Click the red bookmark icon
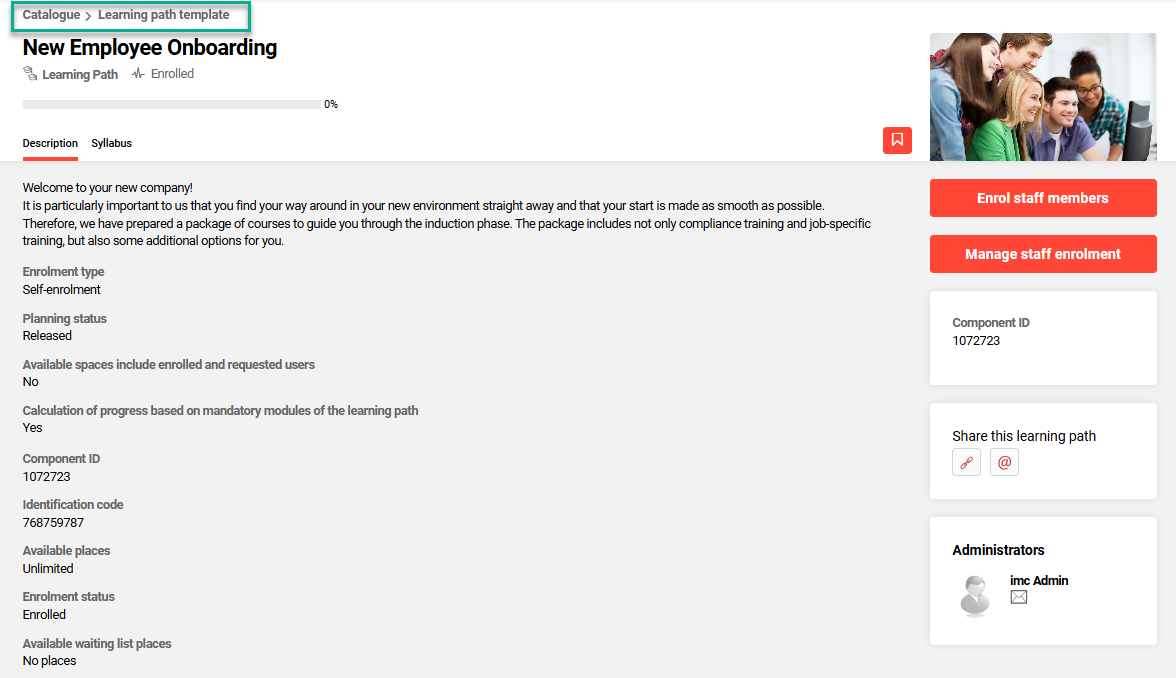Image resolution: width=1176 pixels, height=678 pixels. pos(897,140)
